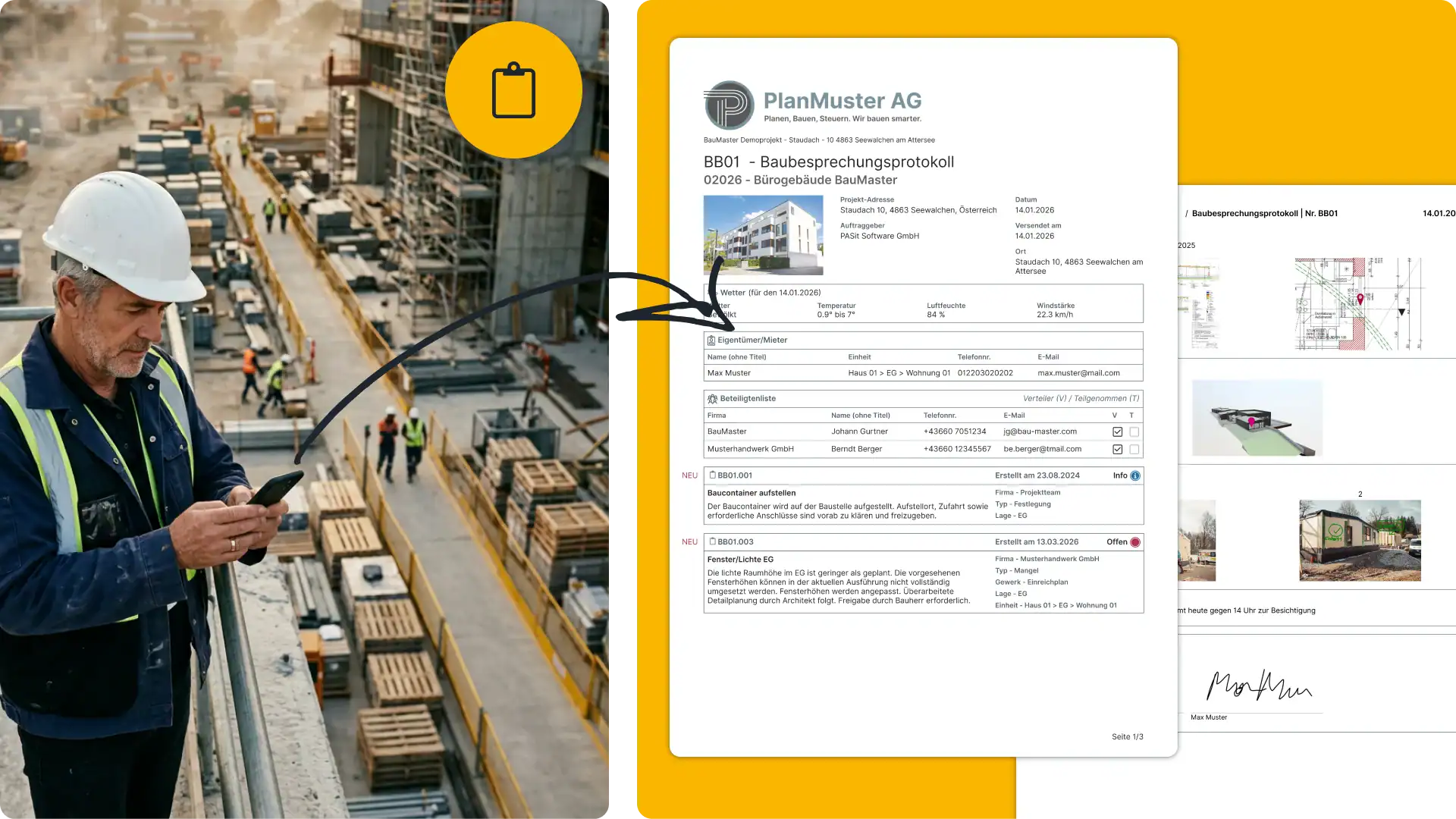Toggle Teilgenommen checkbox for Johann Gurtner
This screenshot has width=1456, height=819.
1134,431
